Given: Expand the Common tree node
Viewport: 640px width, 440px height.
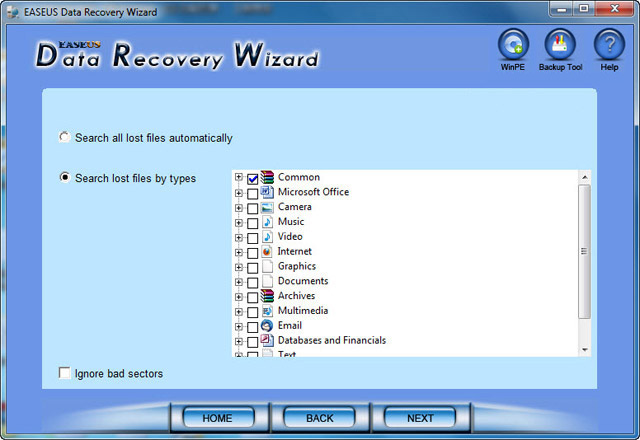Looking at the screenshot, I should pos(239,178).
